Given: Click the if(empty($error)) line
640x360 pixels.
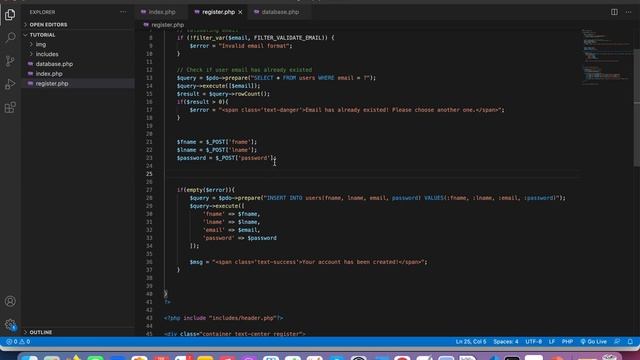Looking at the screenshot, I should 206,190.
